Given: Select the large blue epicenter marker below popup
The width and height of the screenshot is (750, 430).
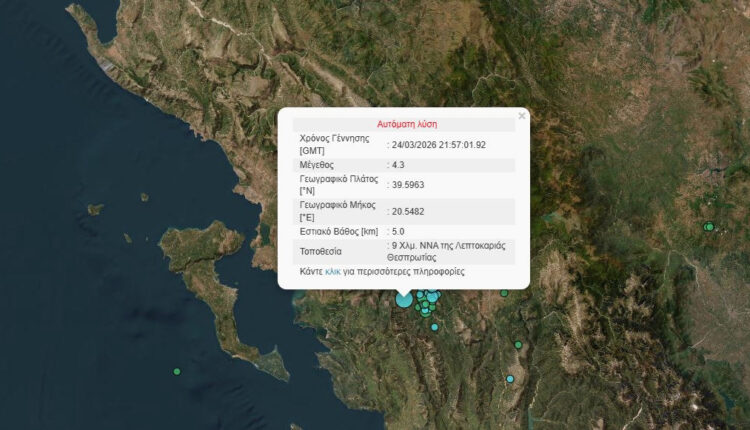Looking at the screenshot, I should click(404, 298).
